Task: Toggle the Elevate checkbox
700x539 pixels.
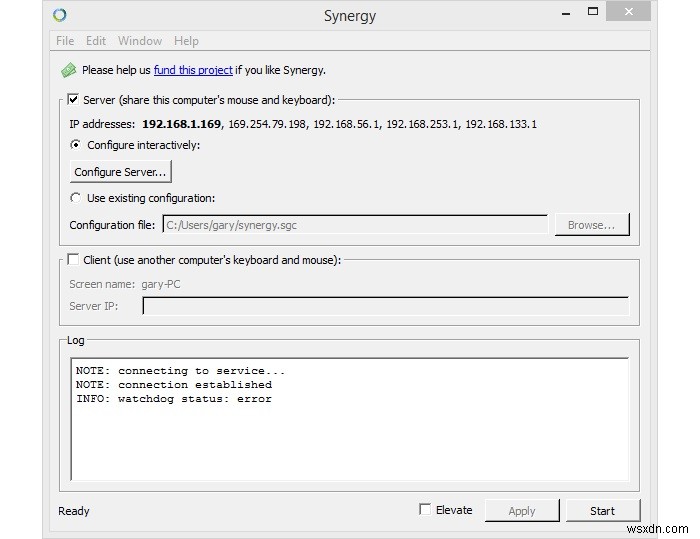Action: (425, 510)
